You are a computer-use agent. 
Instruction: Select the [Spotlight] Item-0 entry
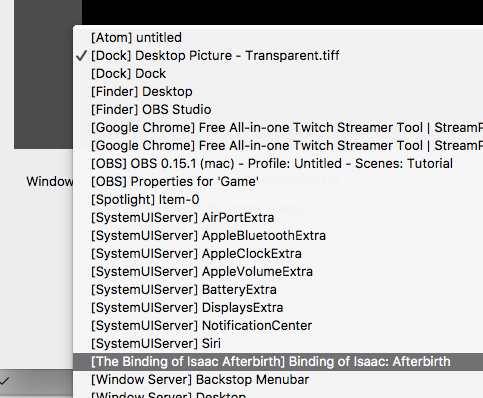pos(278,199)
